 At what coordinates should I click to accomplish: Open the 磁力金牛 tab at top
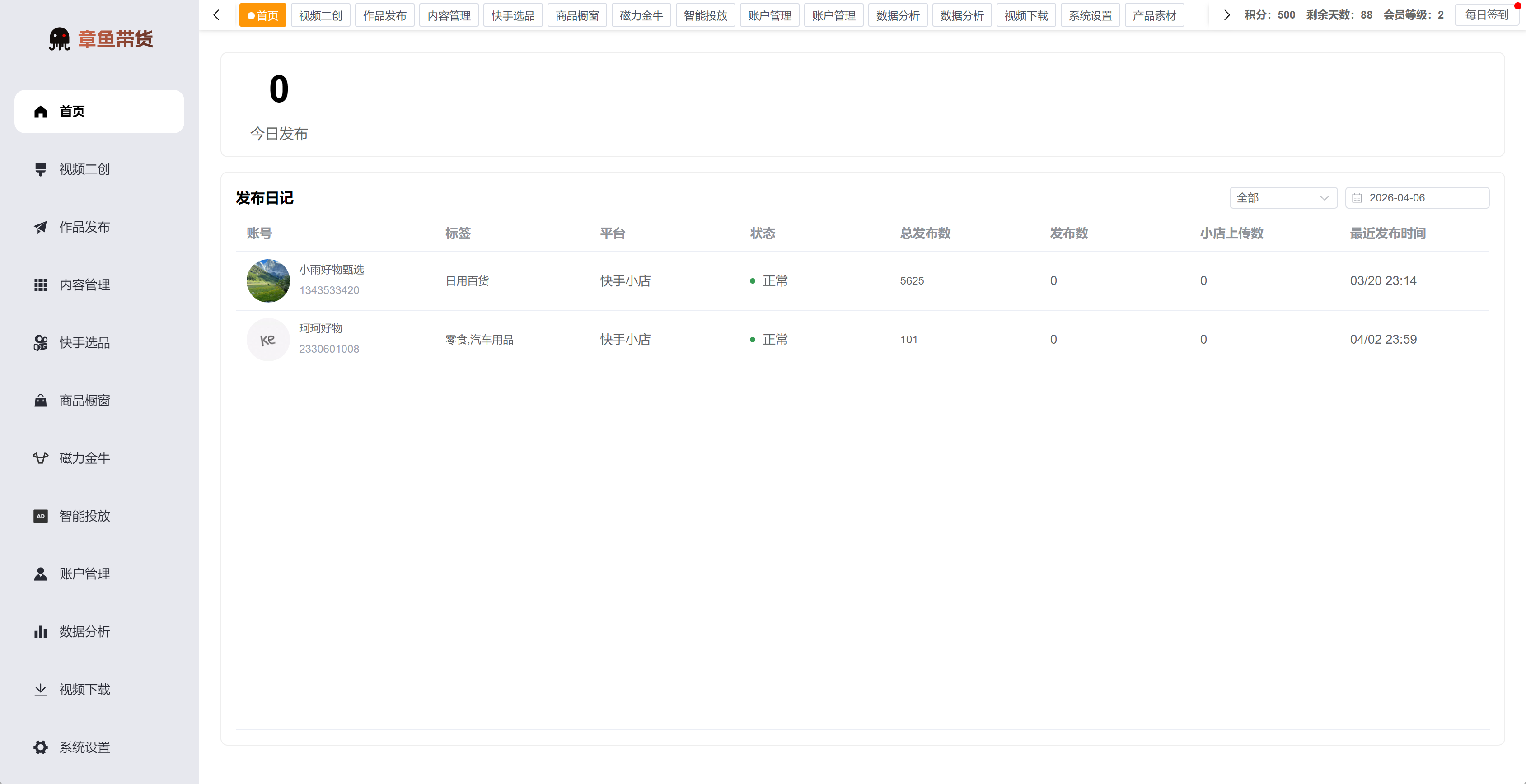[x=641, y=15]
